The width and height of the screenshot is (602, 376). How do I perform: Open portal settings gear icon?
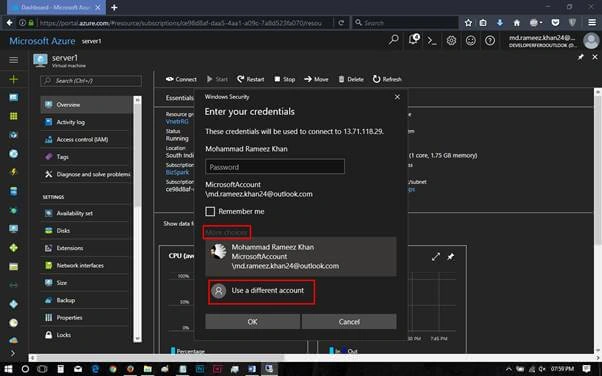click(452, 40)
